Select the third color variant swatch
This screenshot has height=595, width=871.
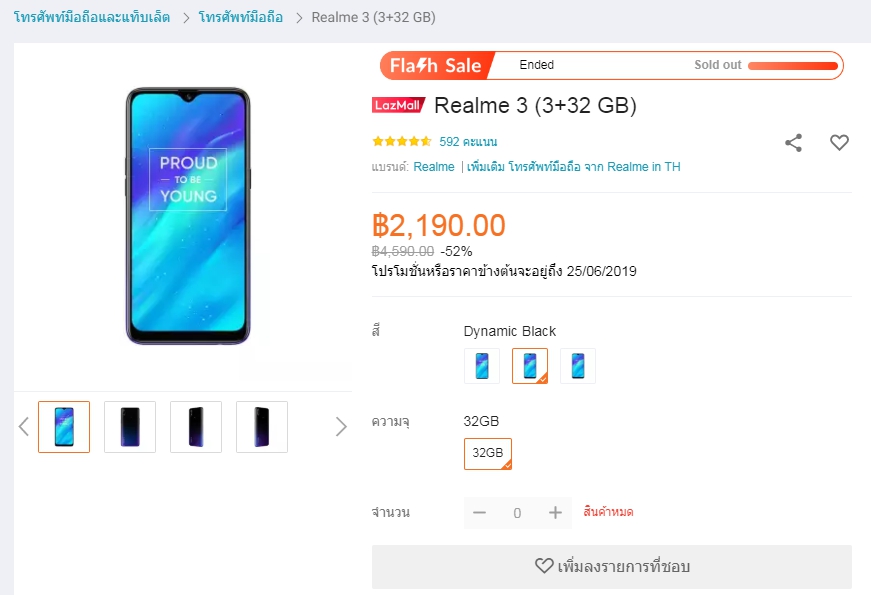click(x=578, y=366)
